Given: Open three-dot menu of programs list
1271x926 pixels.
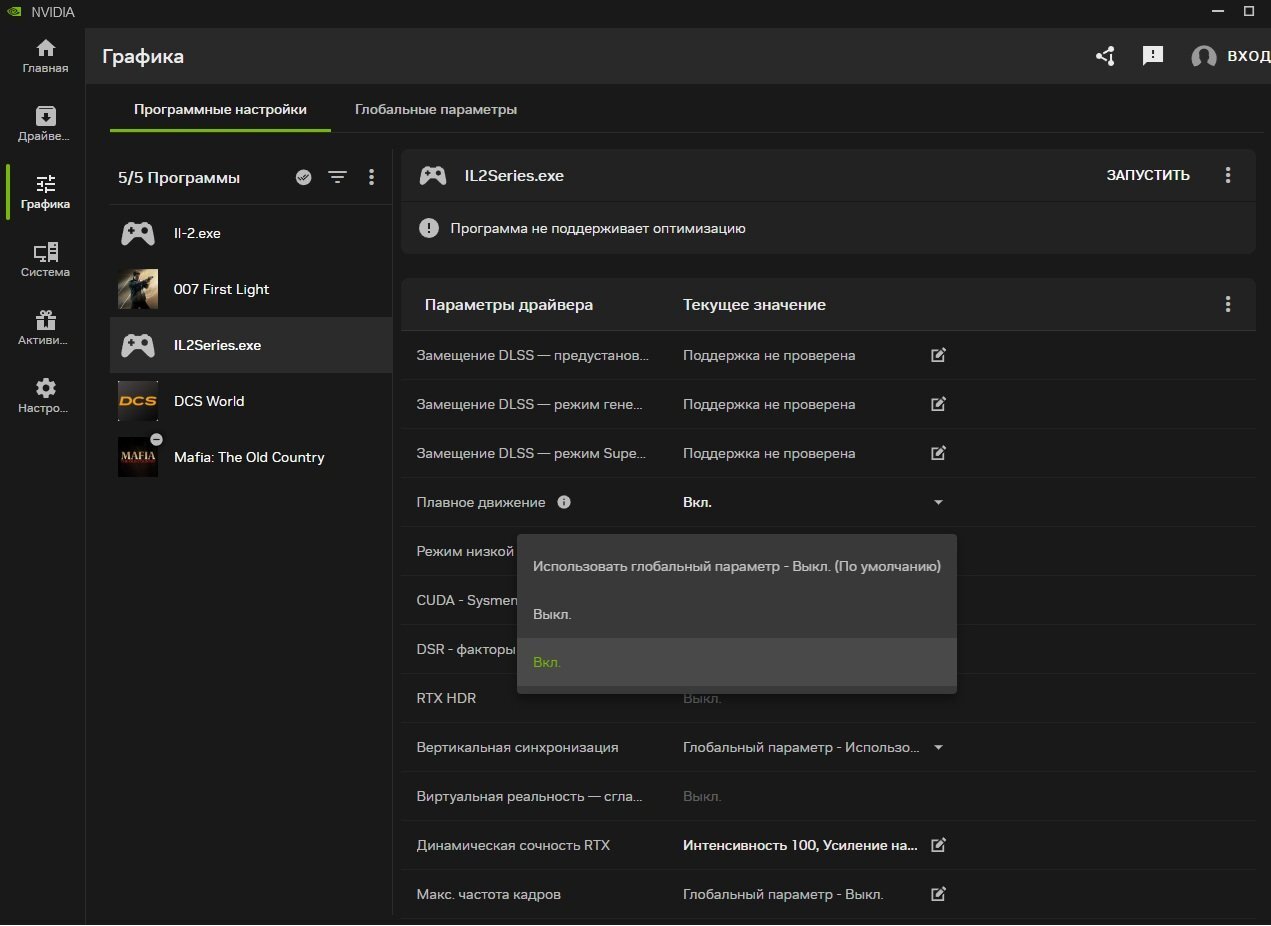Looking at the screenshot, I should tap(371, 177).
